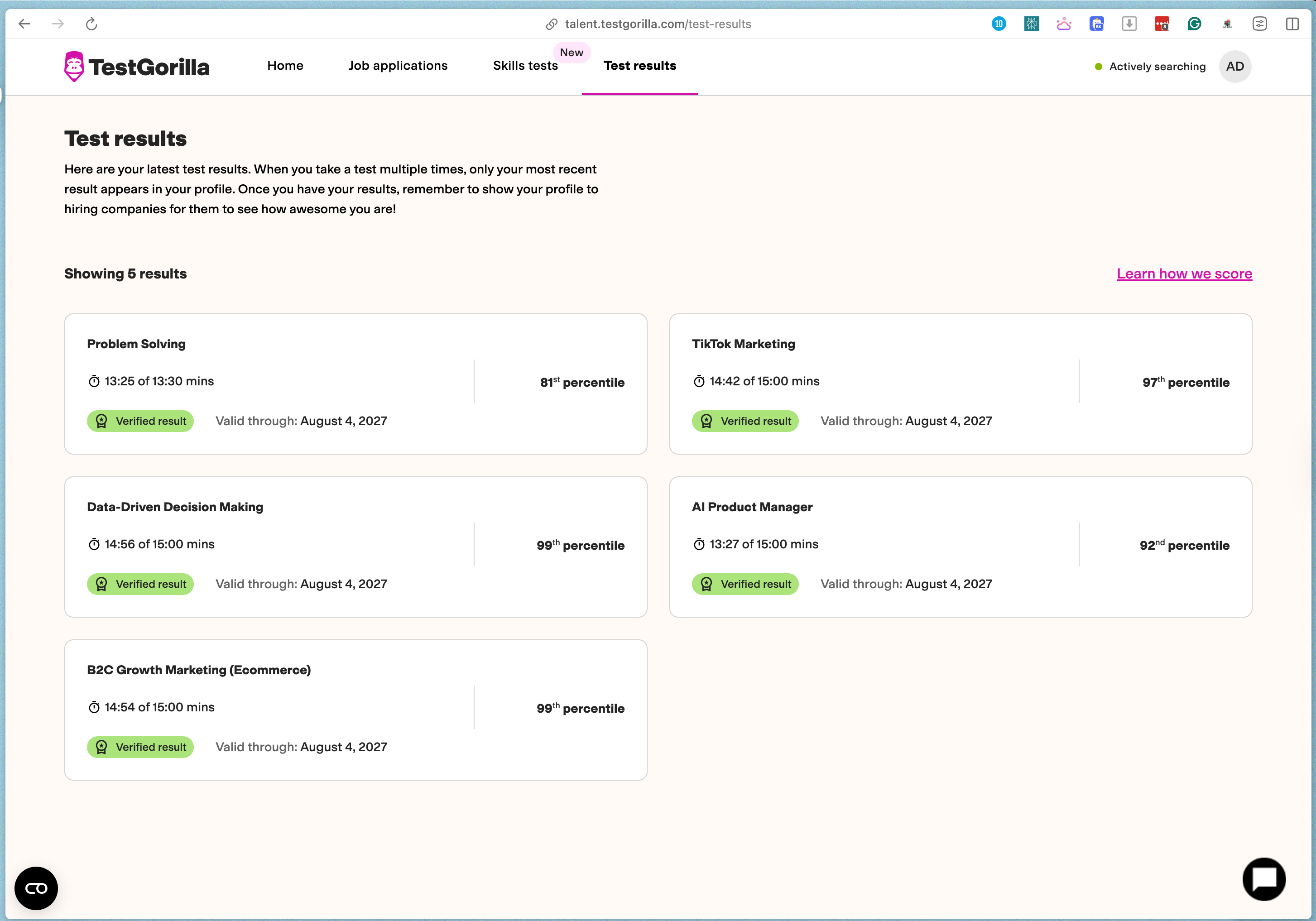Go to Job applications
The image size is (1316, 921).
[398, 65]
